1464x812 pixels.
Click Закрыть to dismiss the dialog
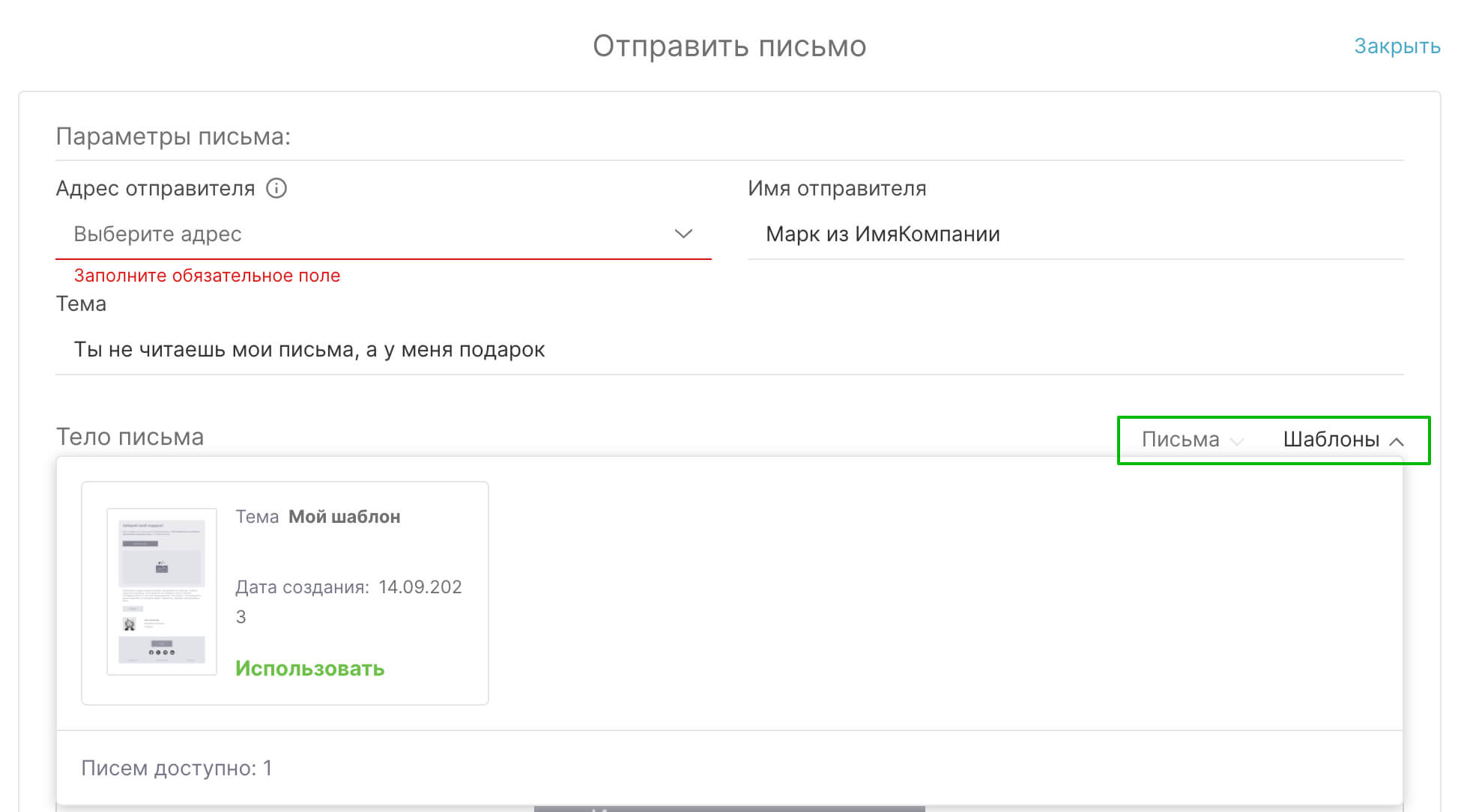1397,46
